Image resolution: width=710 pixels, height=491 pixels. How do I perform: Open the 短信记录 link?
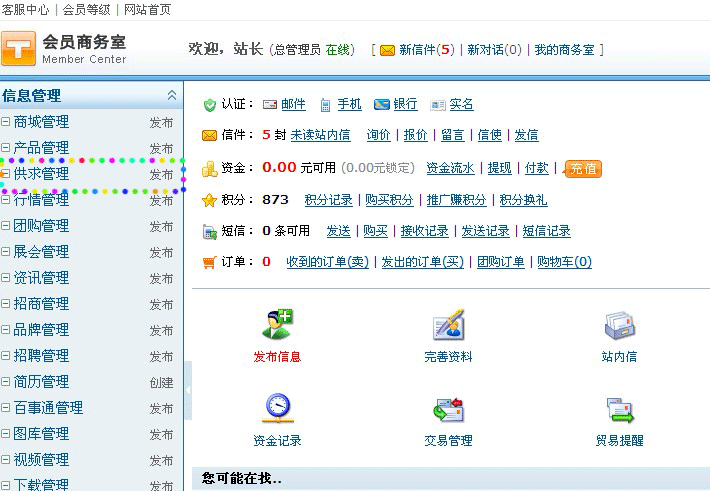(x=547, y=231)
